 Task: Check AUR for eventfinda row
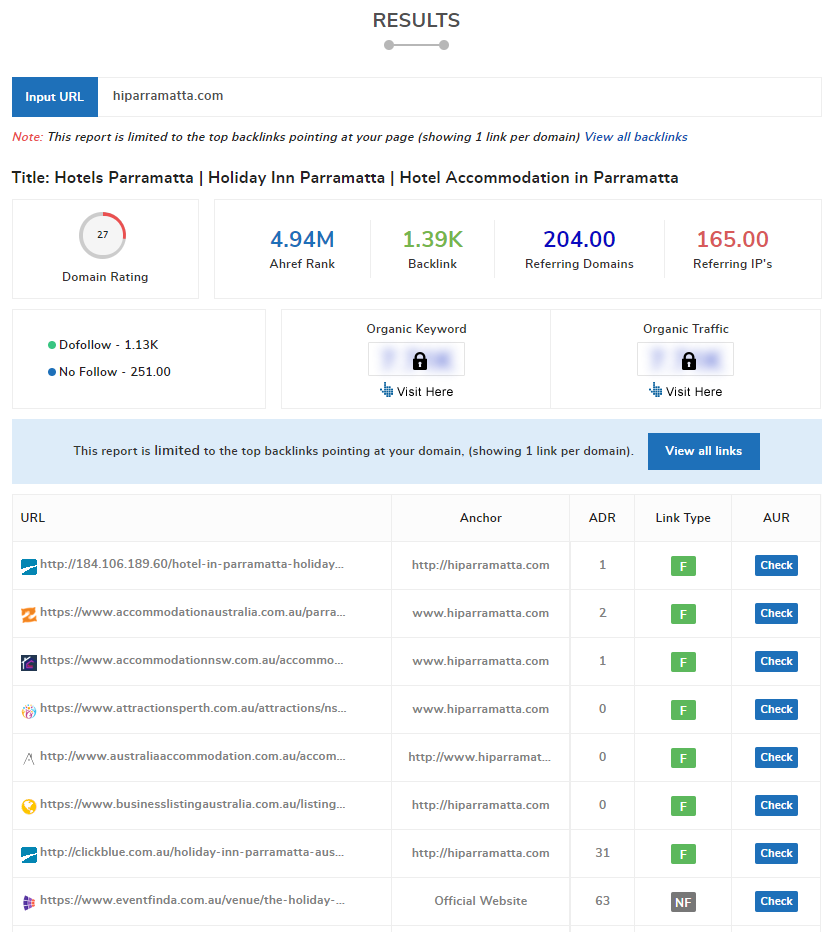776,901
